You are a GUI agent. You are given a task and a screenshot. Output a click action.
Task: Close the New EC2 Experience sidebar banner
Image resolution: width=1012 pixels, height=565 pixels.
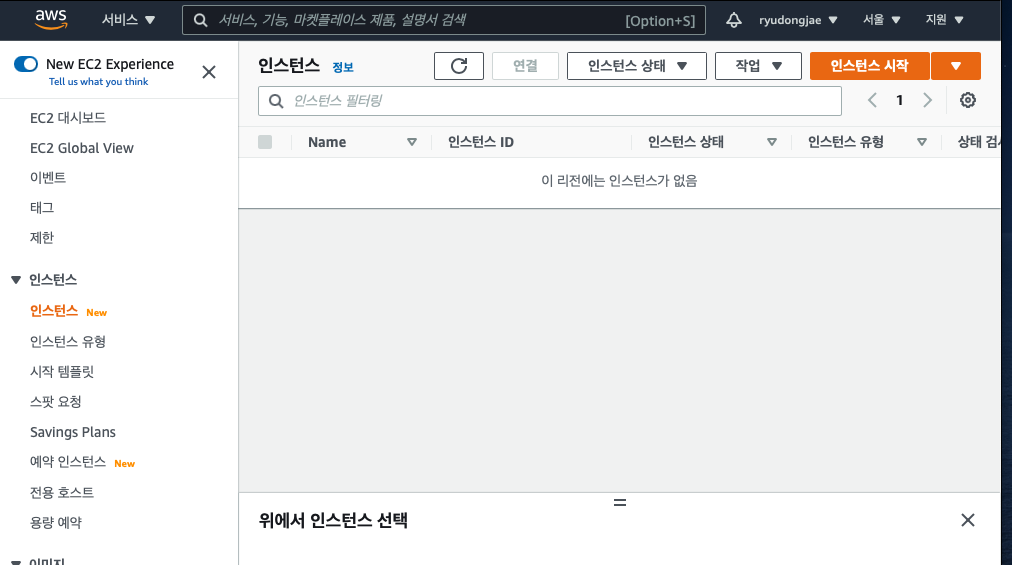click(208, 72)
